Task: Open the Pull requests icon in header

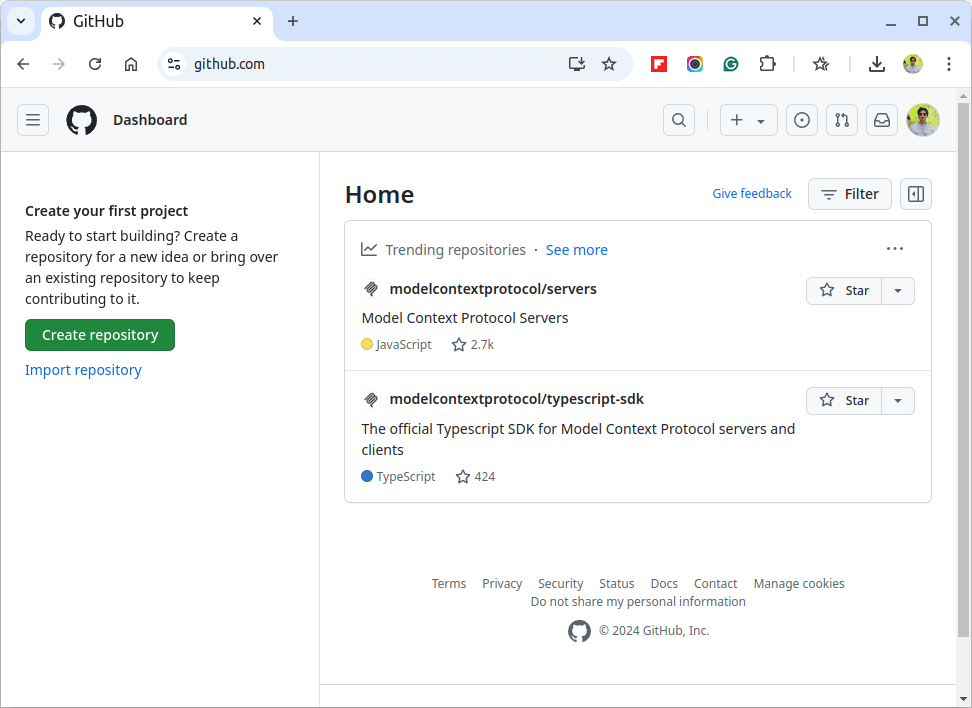Action: coord(842,120)
